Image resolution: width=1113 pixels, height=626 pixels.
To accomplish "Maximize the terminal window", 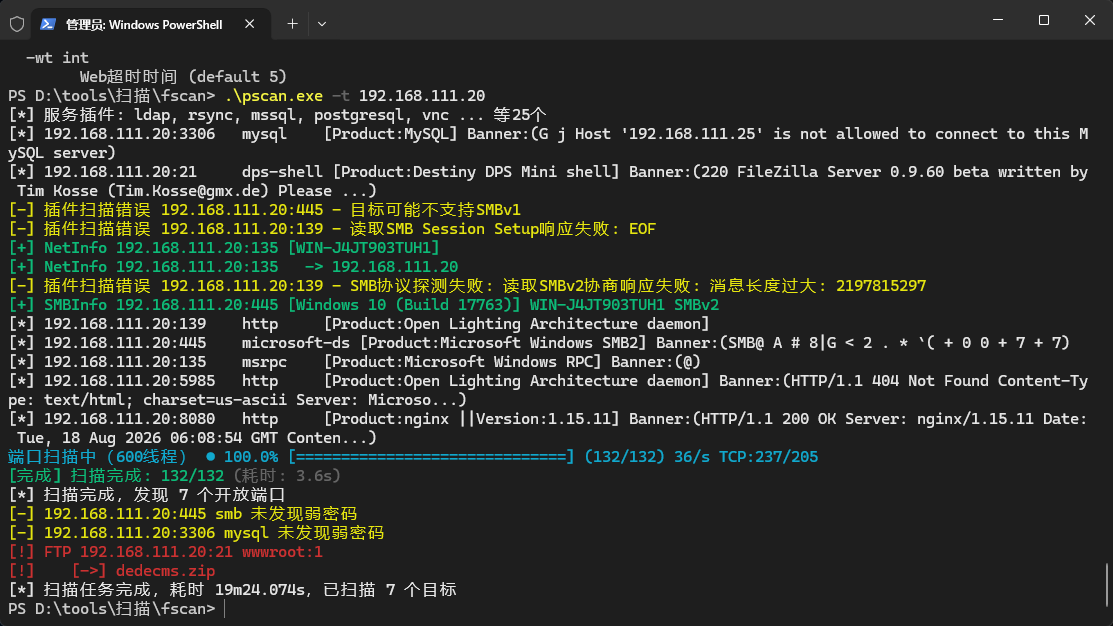I will tap(1043, 20).
